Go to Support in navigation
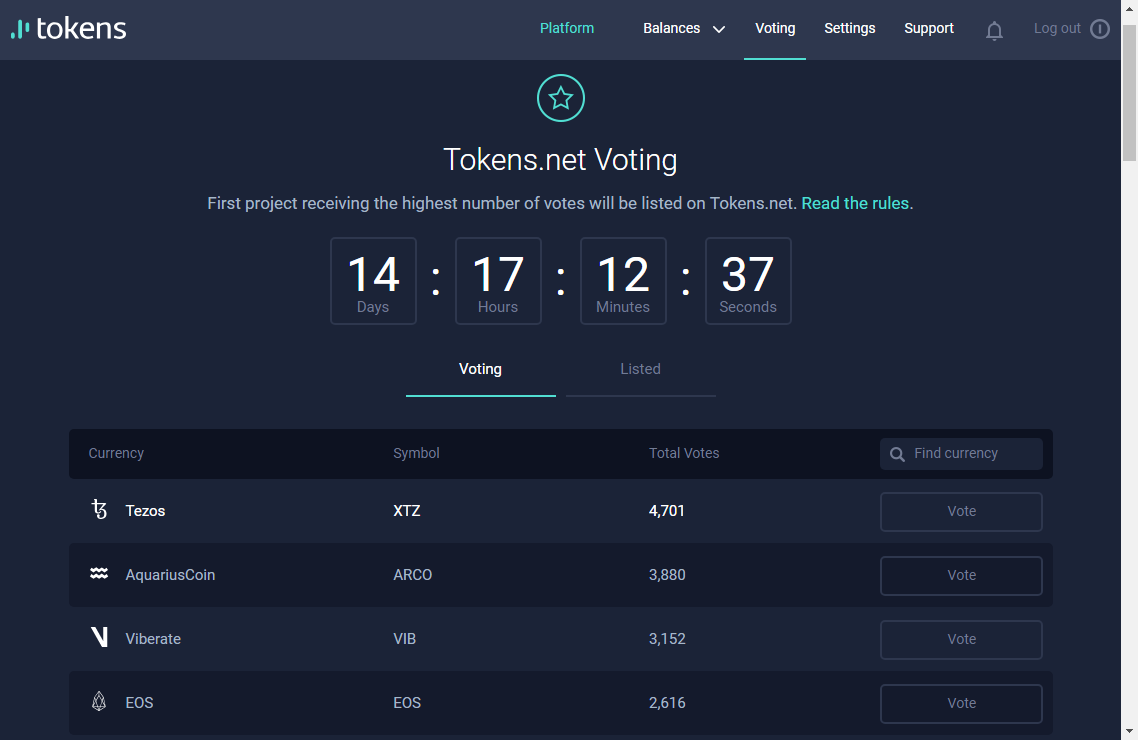This screenshot has height=740, width=1138. (x=928, y=28)
